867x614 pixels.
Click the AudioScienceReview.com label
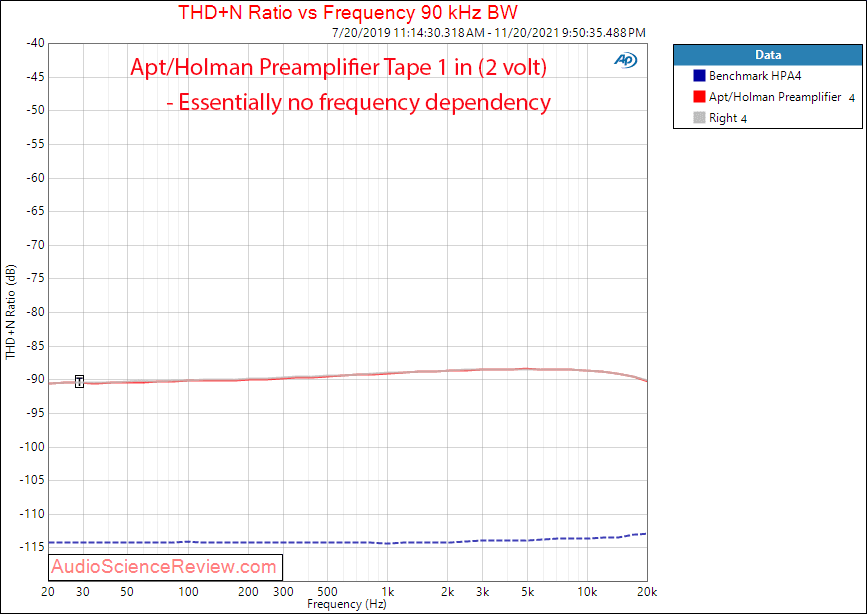click(164, 567)
